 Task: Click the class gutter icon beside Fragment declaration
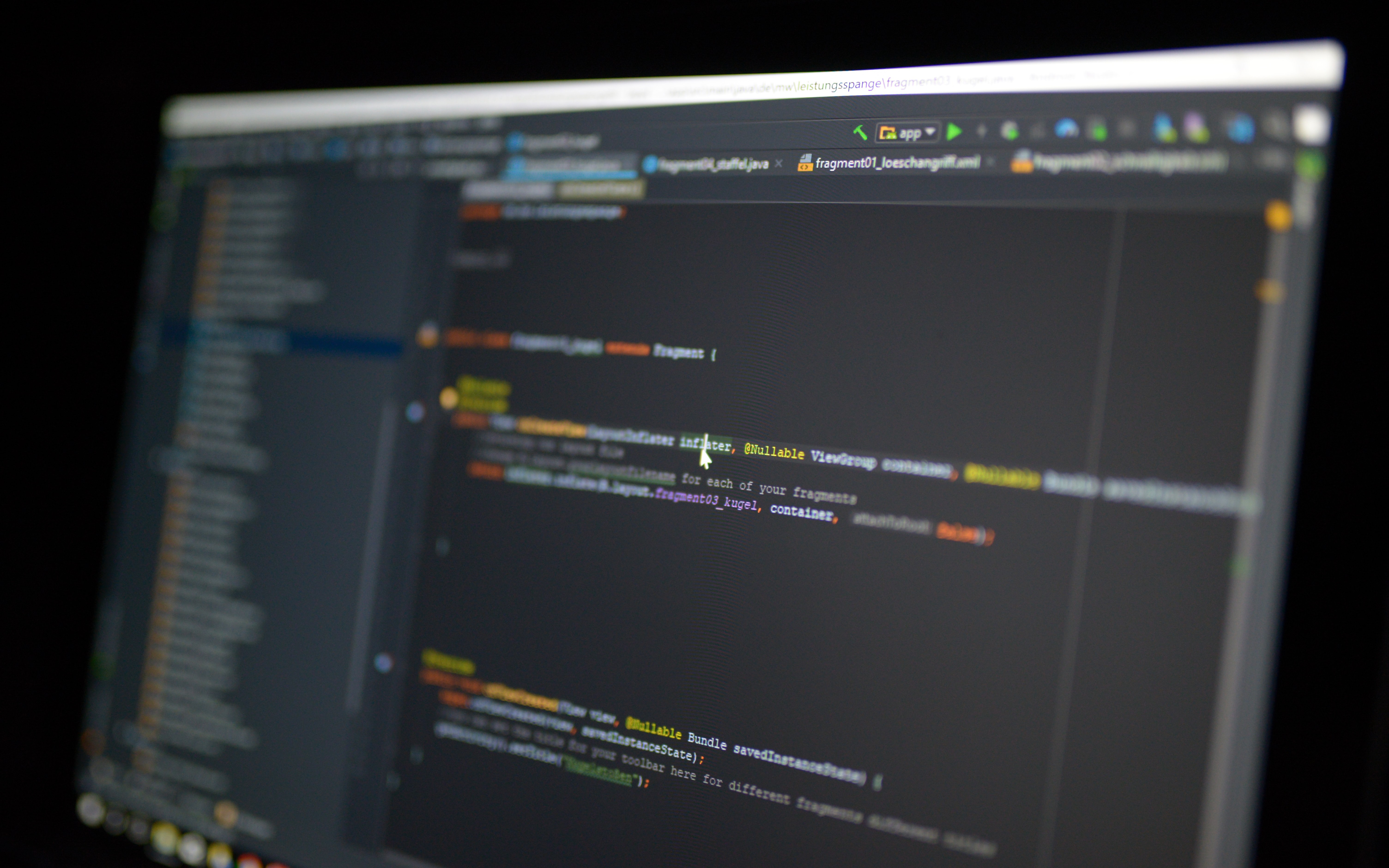point(428,336)
